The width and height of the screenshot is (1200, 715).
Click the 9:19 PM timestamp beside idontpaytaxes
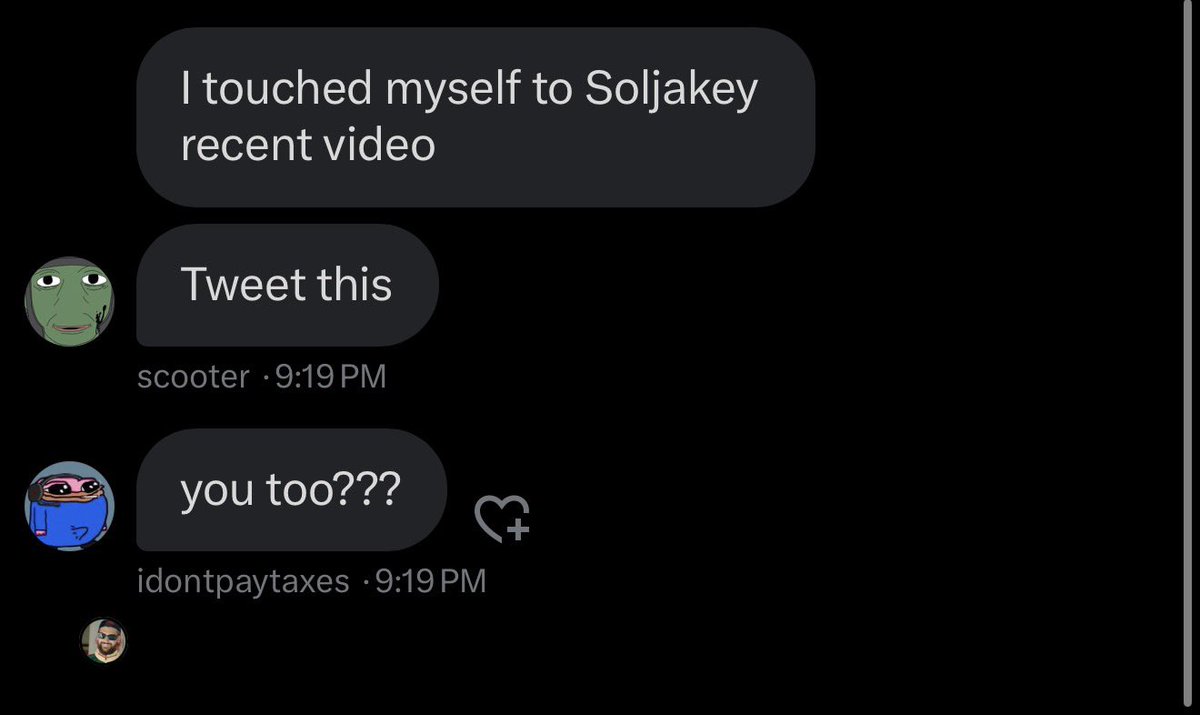[430, 581]
